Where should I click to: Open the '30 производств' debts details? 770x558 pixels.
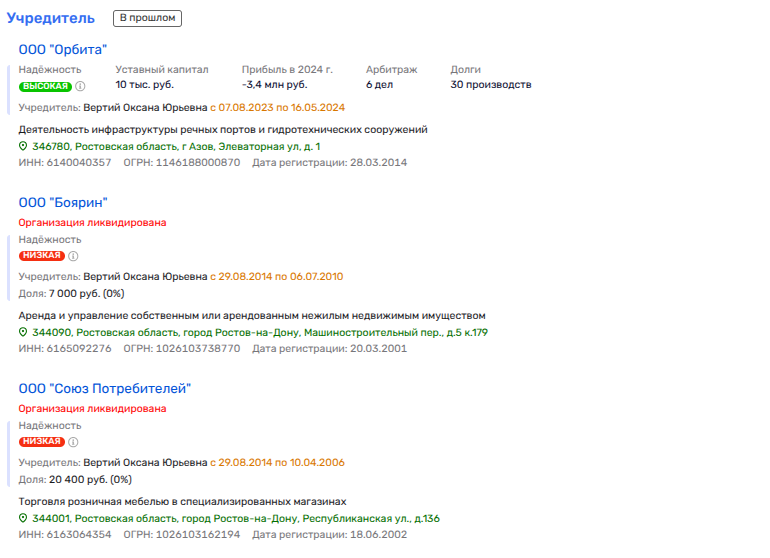pos(490,85)
